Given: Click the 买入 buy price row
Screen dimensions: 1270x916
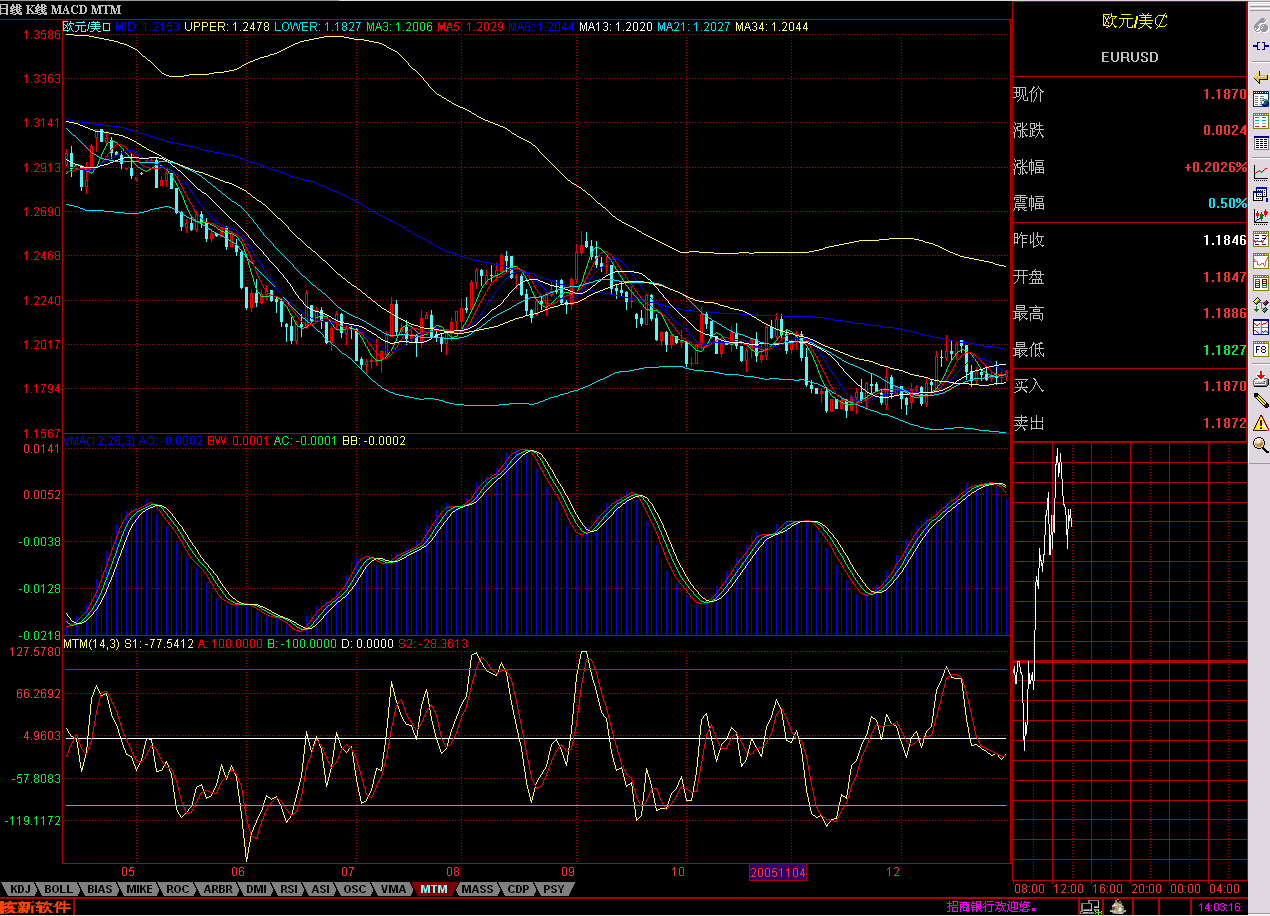Looking at the screenshot, I should [1130, 386].
